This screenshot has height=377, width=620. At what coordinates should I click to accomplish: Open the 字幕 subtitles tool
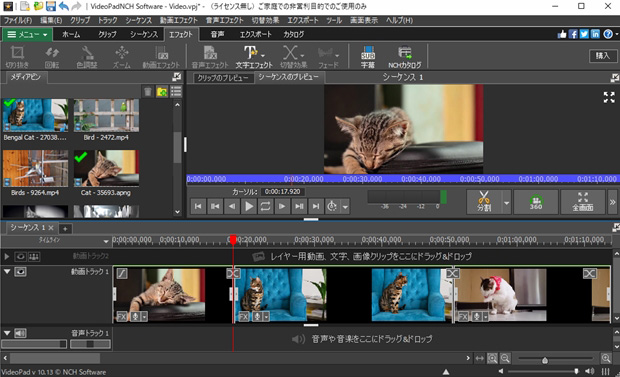368,57
